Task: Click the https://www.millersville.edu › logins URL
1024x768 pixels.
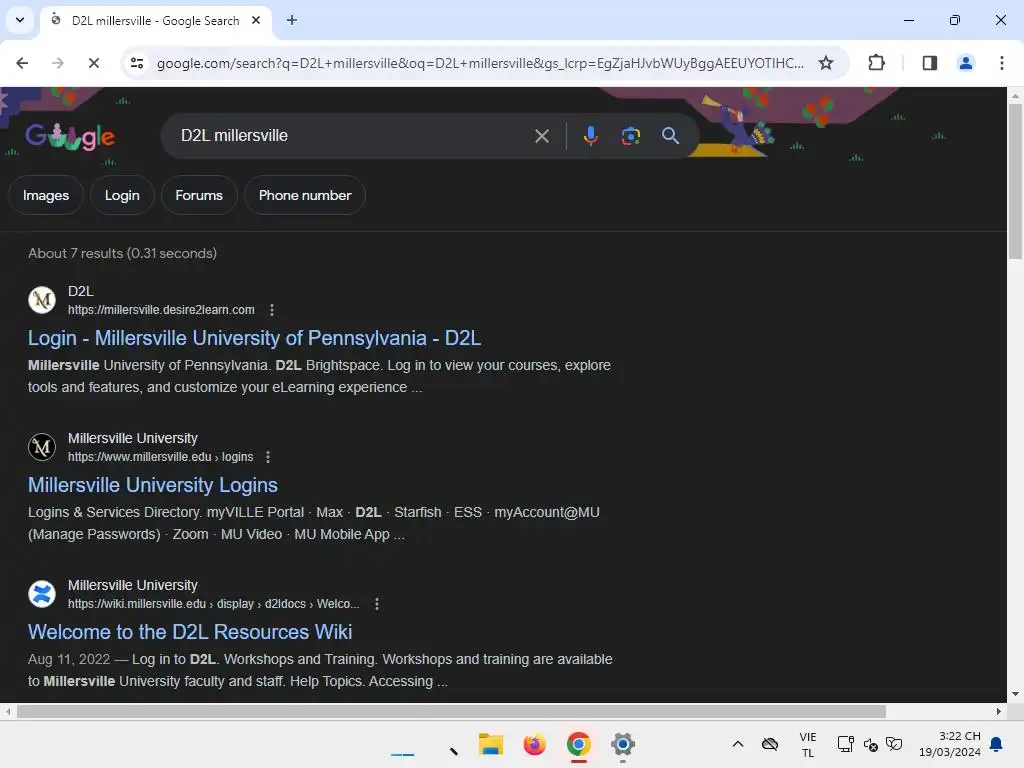Action: (161, 457)
